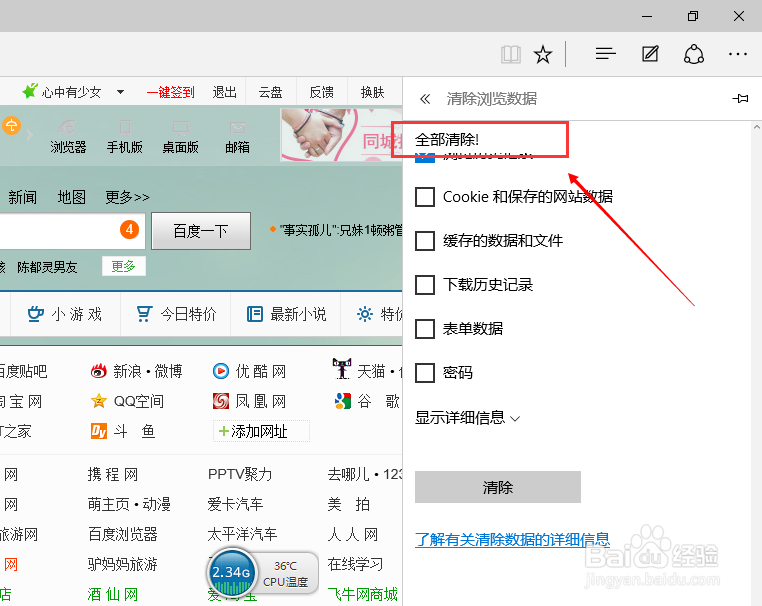Check 密码 checkbox
762x606 pixels.
[x=425, y=373]
